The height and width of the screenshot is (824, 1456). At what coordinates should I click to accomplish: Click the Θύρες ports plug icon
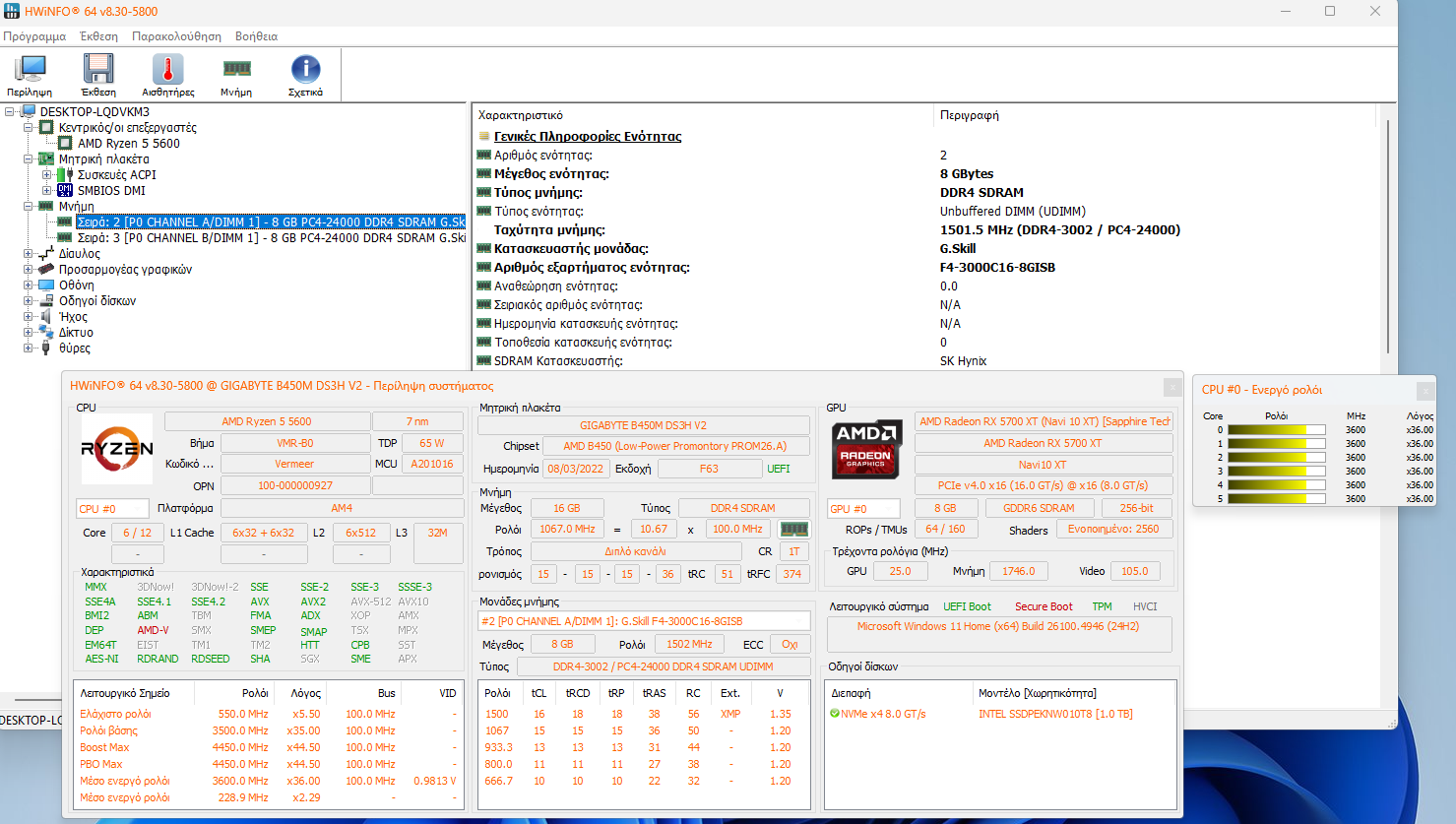46,349
